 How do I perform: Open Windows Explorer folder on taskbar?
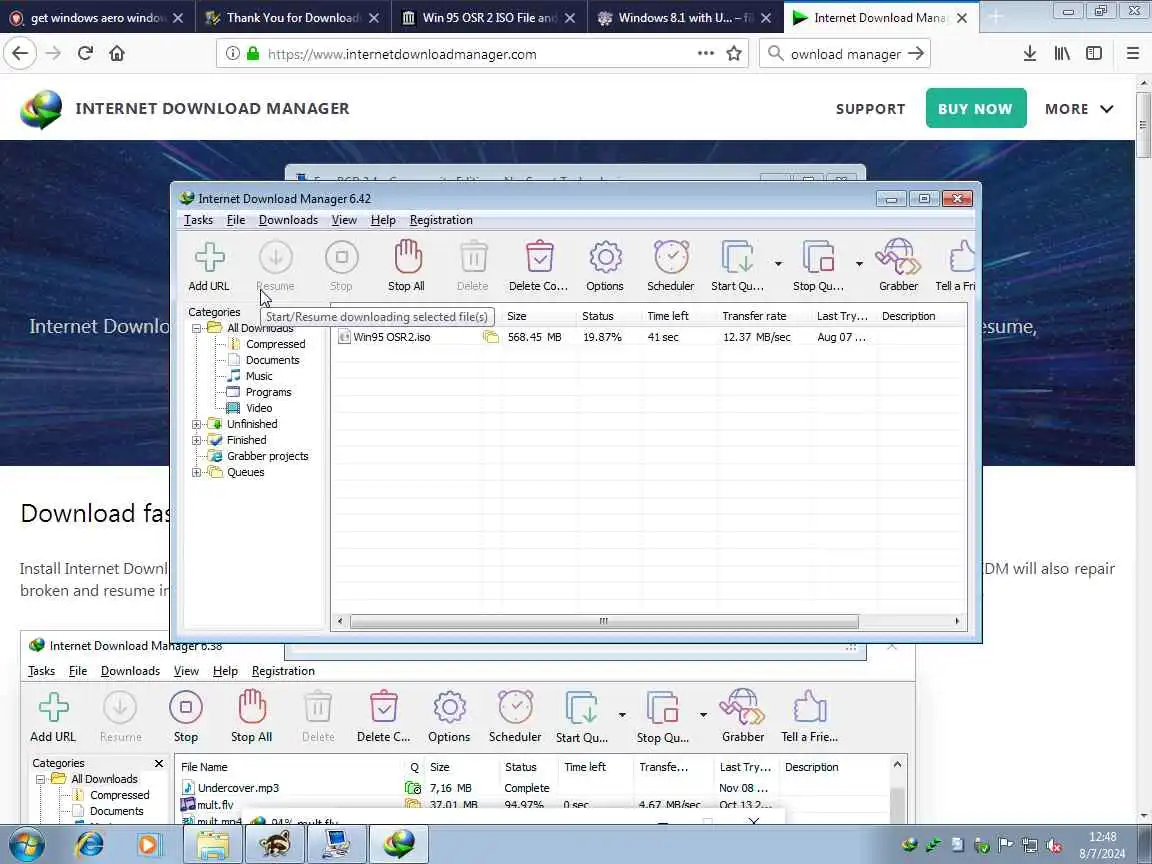(x=212, y=844)
